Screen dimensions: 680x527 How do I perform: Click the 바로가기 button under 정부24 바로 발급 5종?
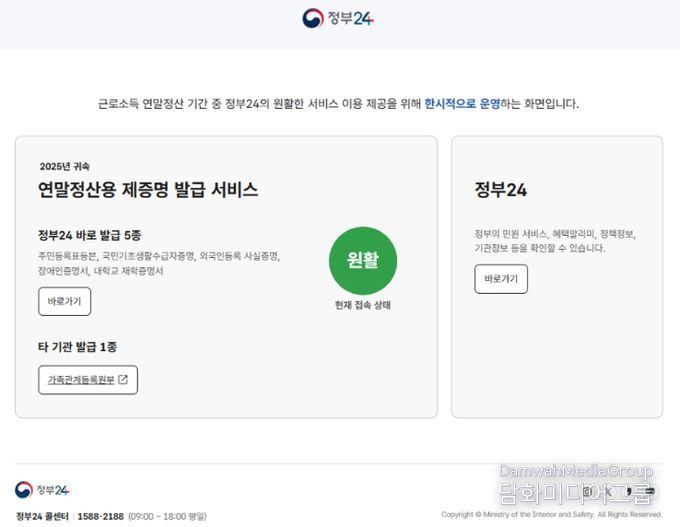point(64,302)
